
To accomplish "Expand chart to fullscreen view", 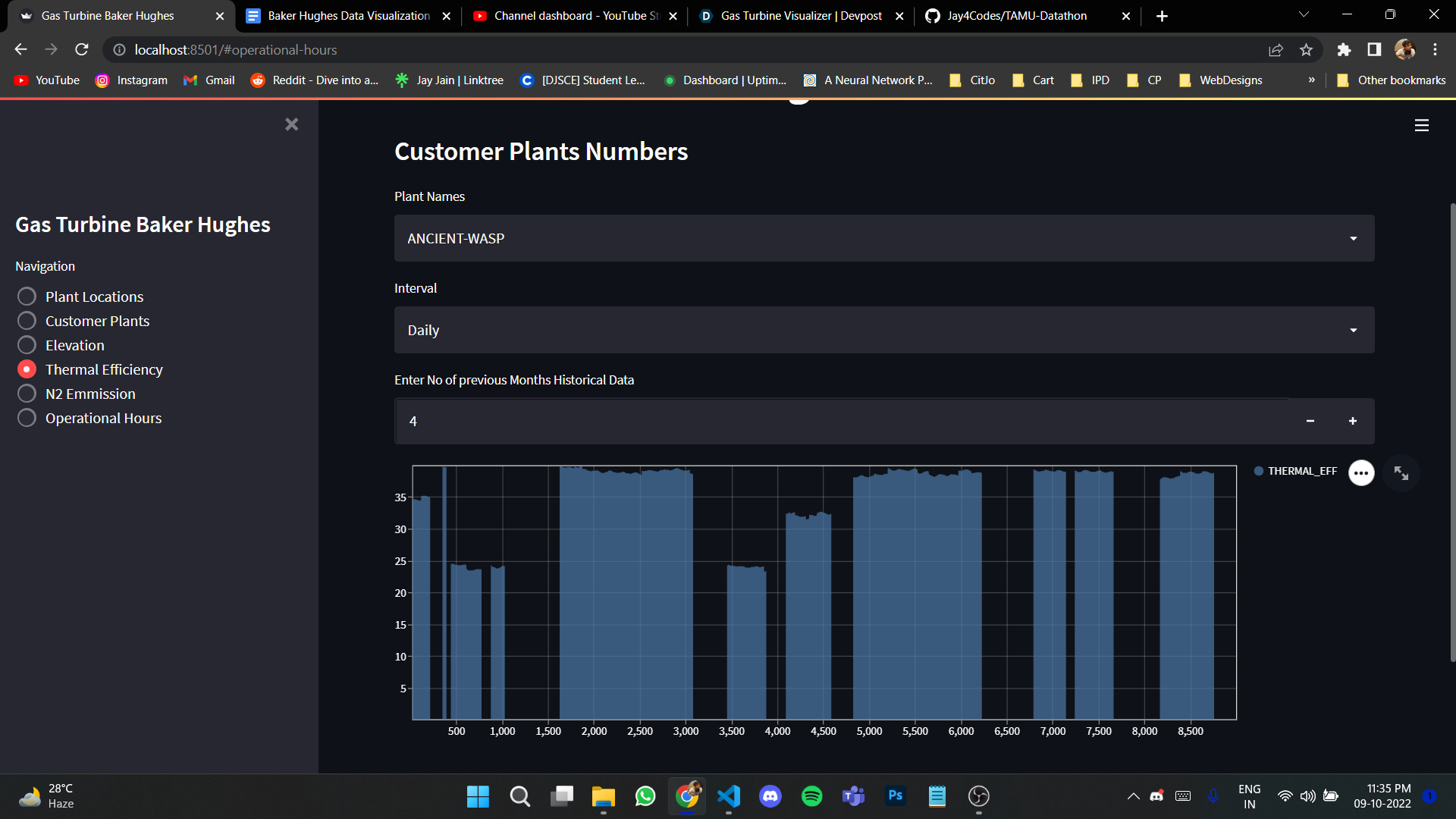I will (1401, 473).
